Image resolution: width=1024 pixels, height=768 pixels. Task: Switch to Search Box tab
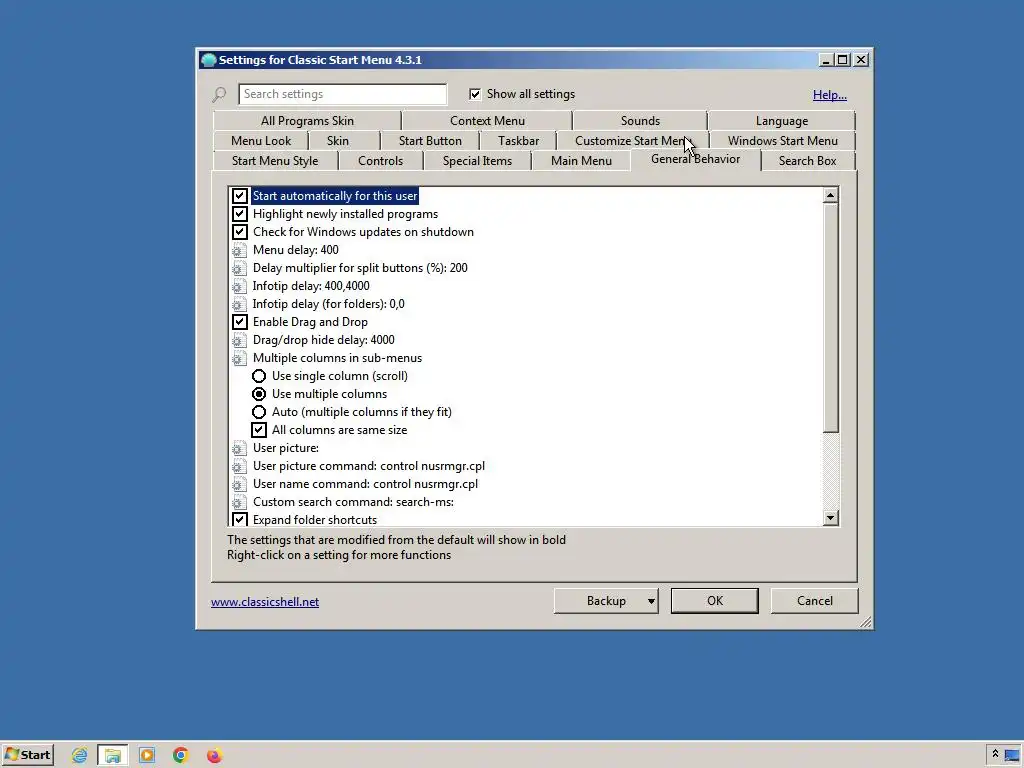(807, 161)
